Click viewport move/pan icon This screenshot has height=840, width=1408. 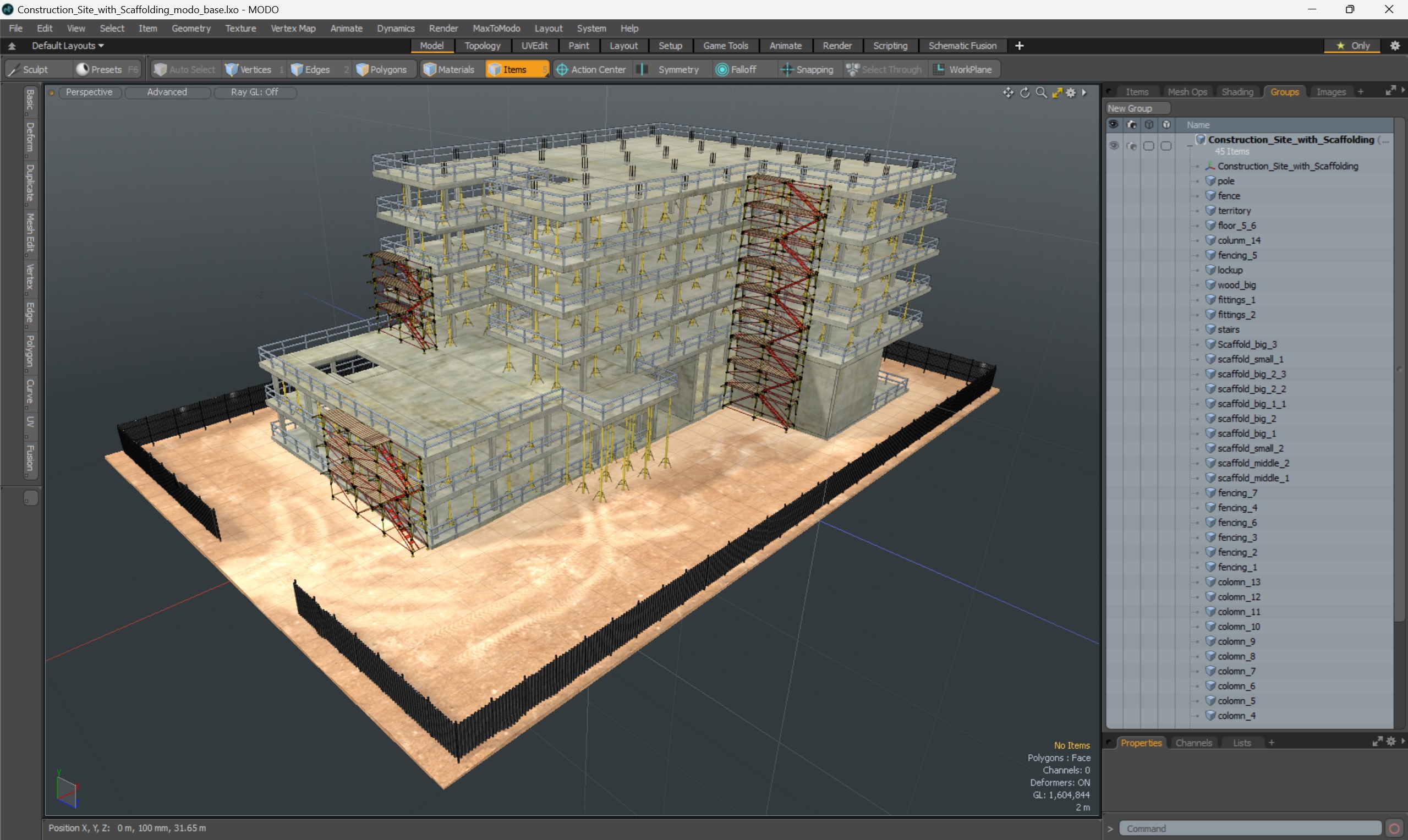point(1008,92)
